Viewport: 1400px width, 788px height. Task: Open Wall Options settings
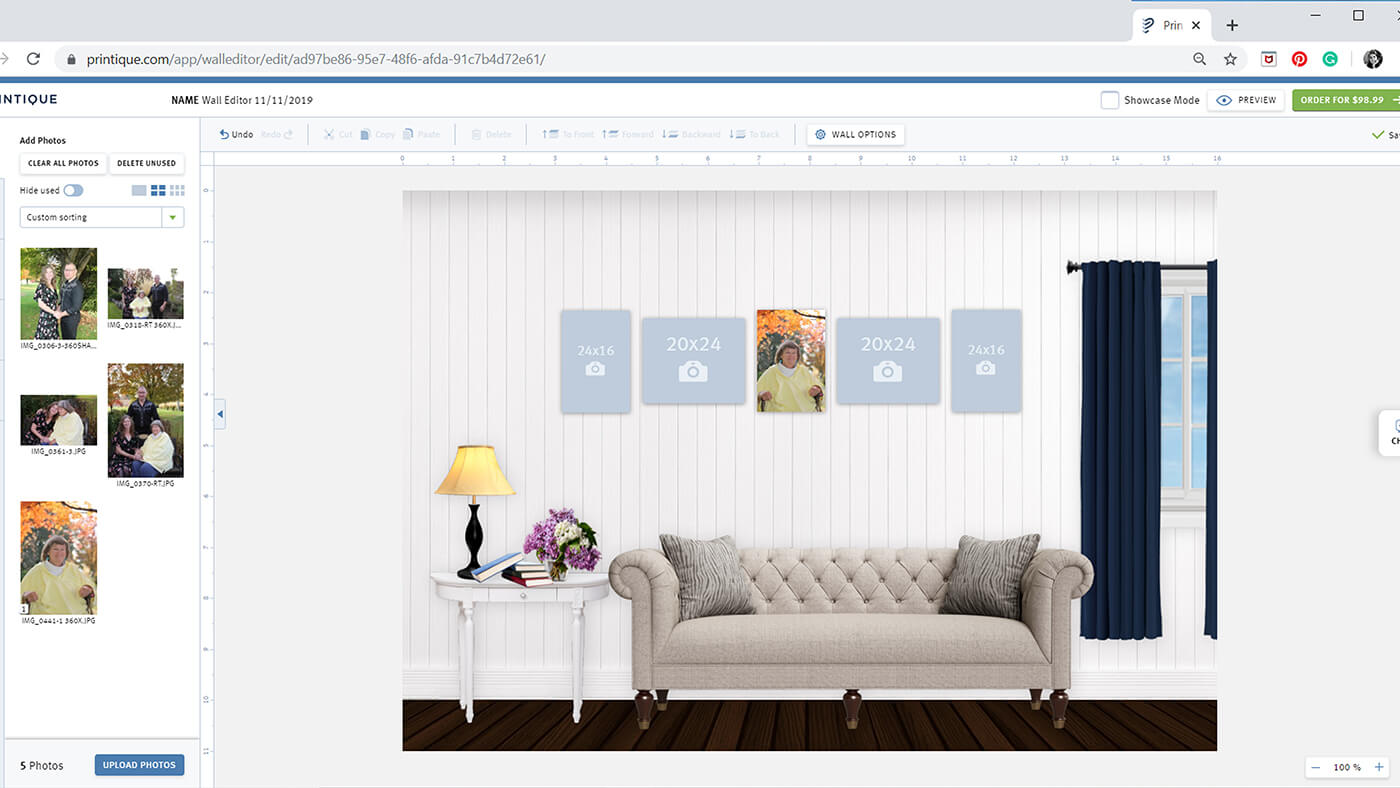(856, 134)
